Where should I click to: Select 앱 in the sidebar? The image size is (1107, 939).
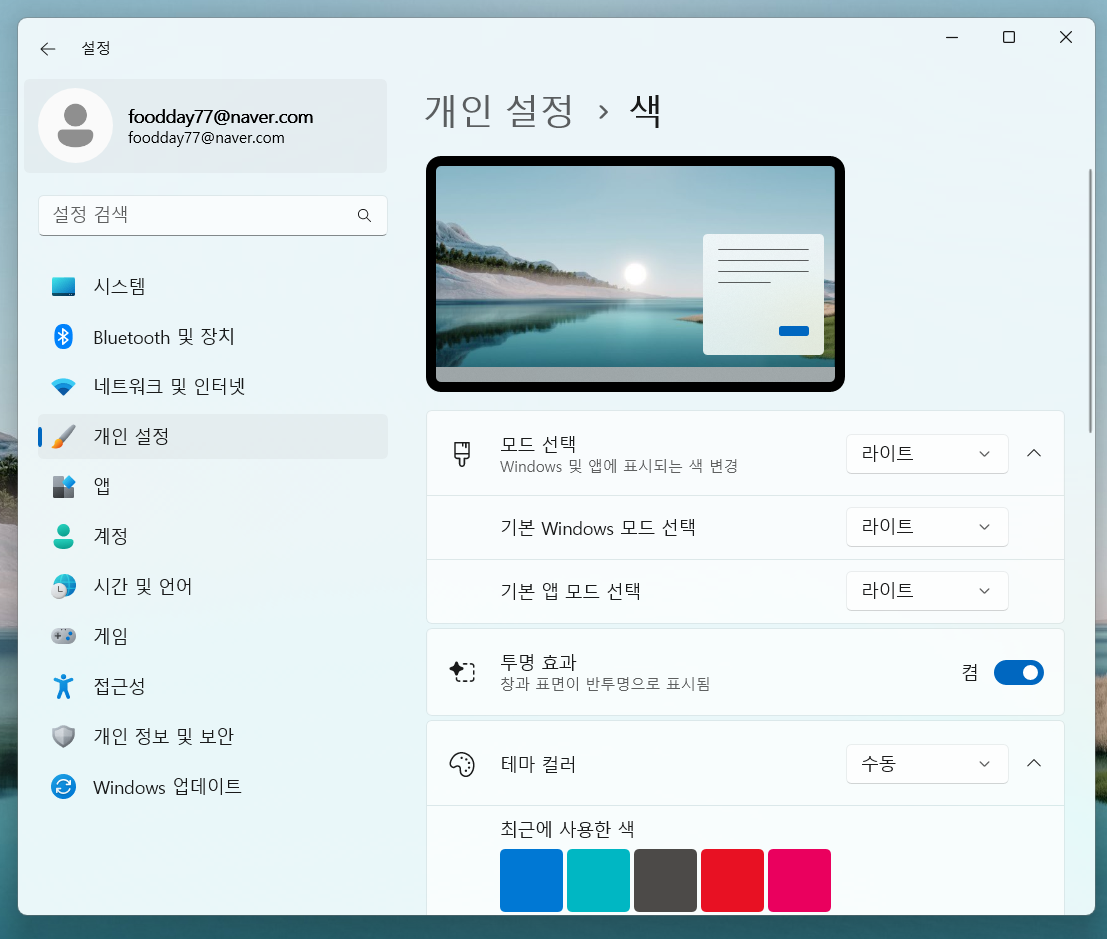[213, 486]
